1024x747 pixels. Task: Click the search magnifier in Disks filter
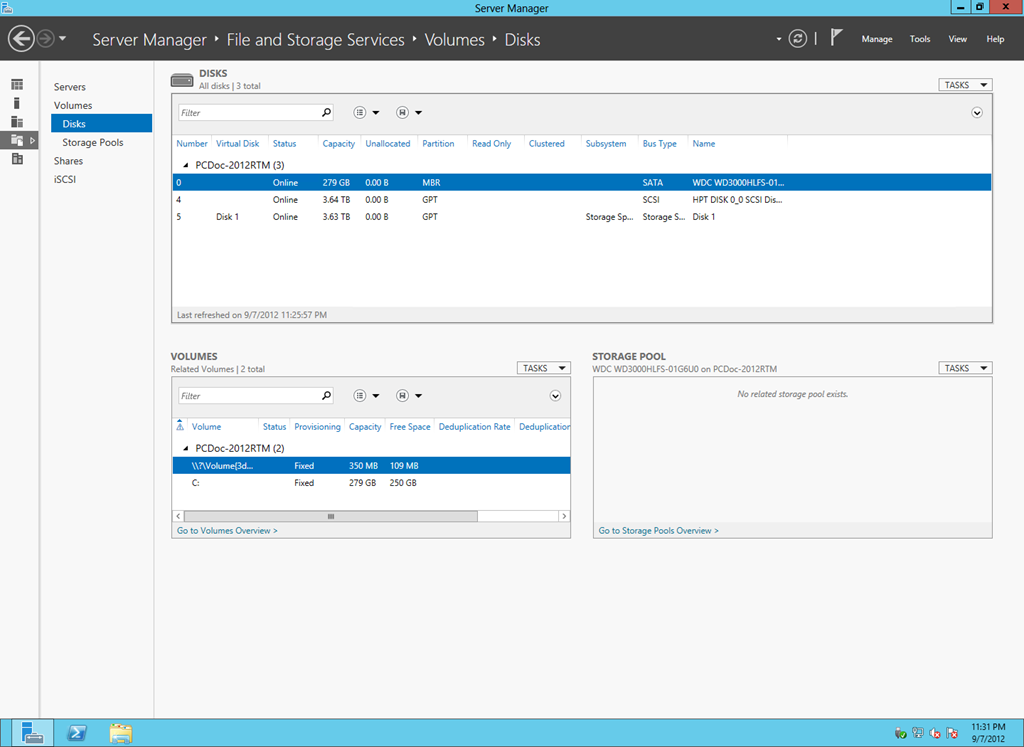point(326,112)
